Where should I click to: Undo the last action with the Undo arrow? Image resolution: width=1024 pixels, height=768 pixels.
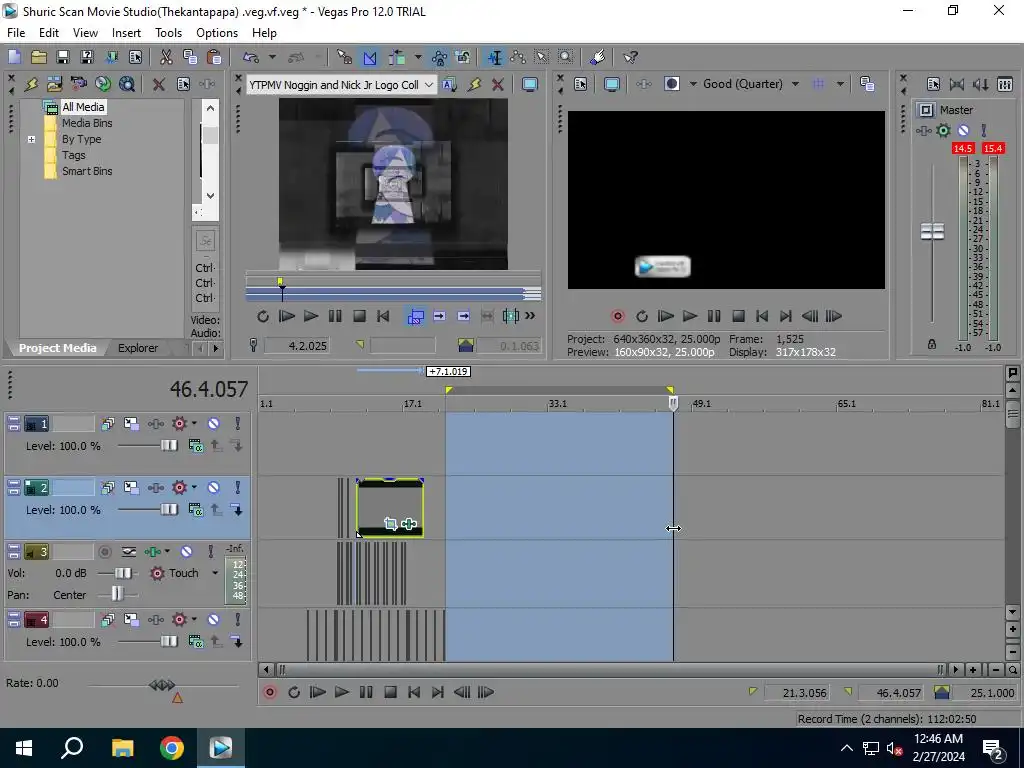[250, 57]
